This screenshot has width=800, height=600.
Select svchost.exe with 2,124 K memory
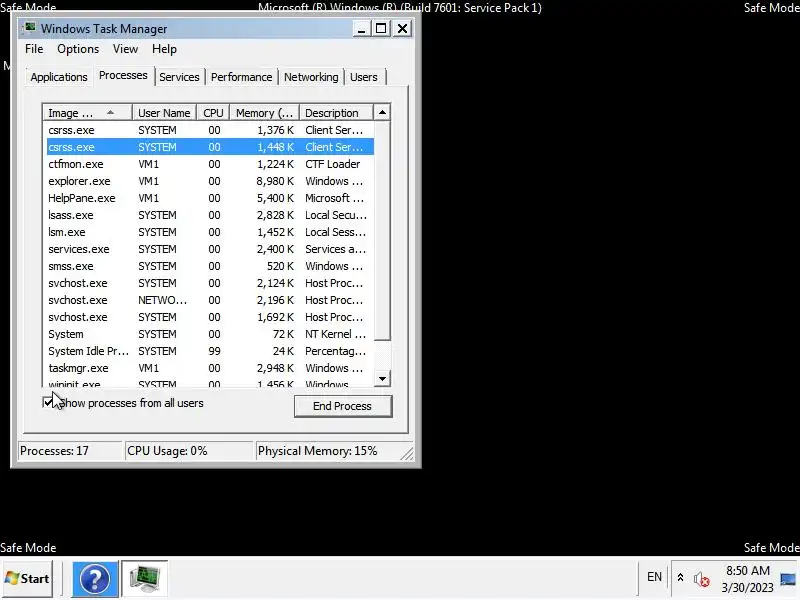coord(209,283)
